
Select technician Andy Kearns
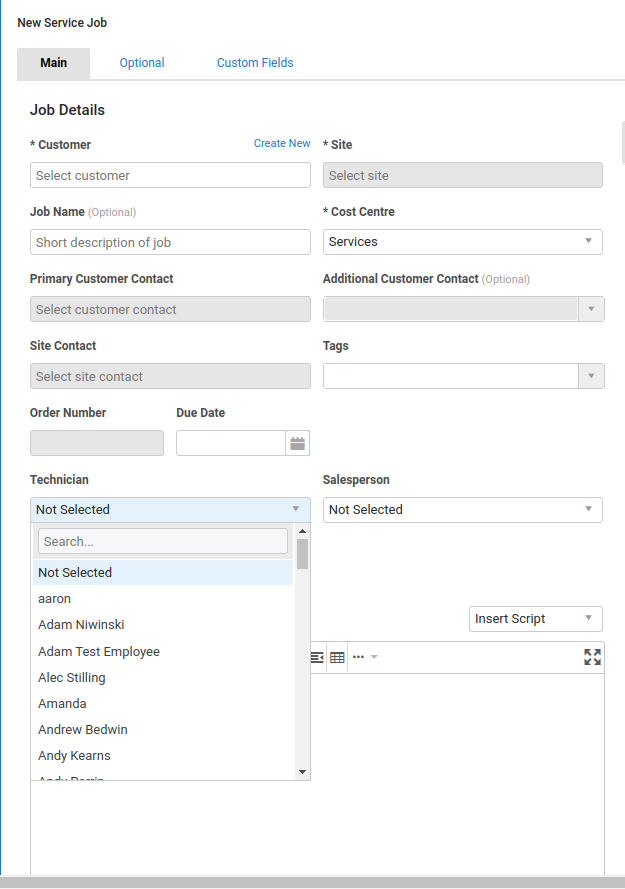pyautogui.click(x=163, y=756)
